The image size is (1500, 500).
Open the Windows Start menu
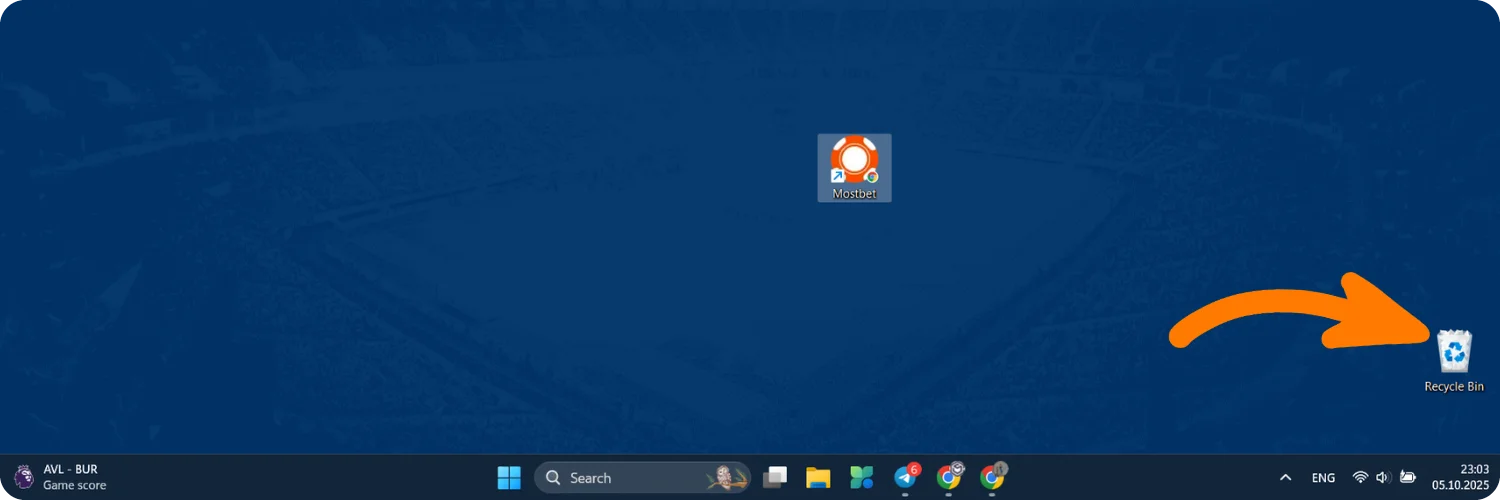[x=509, y=478]
